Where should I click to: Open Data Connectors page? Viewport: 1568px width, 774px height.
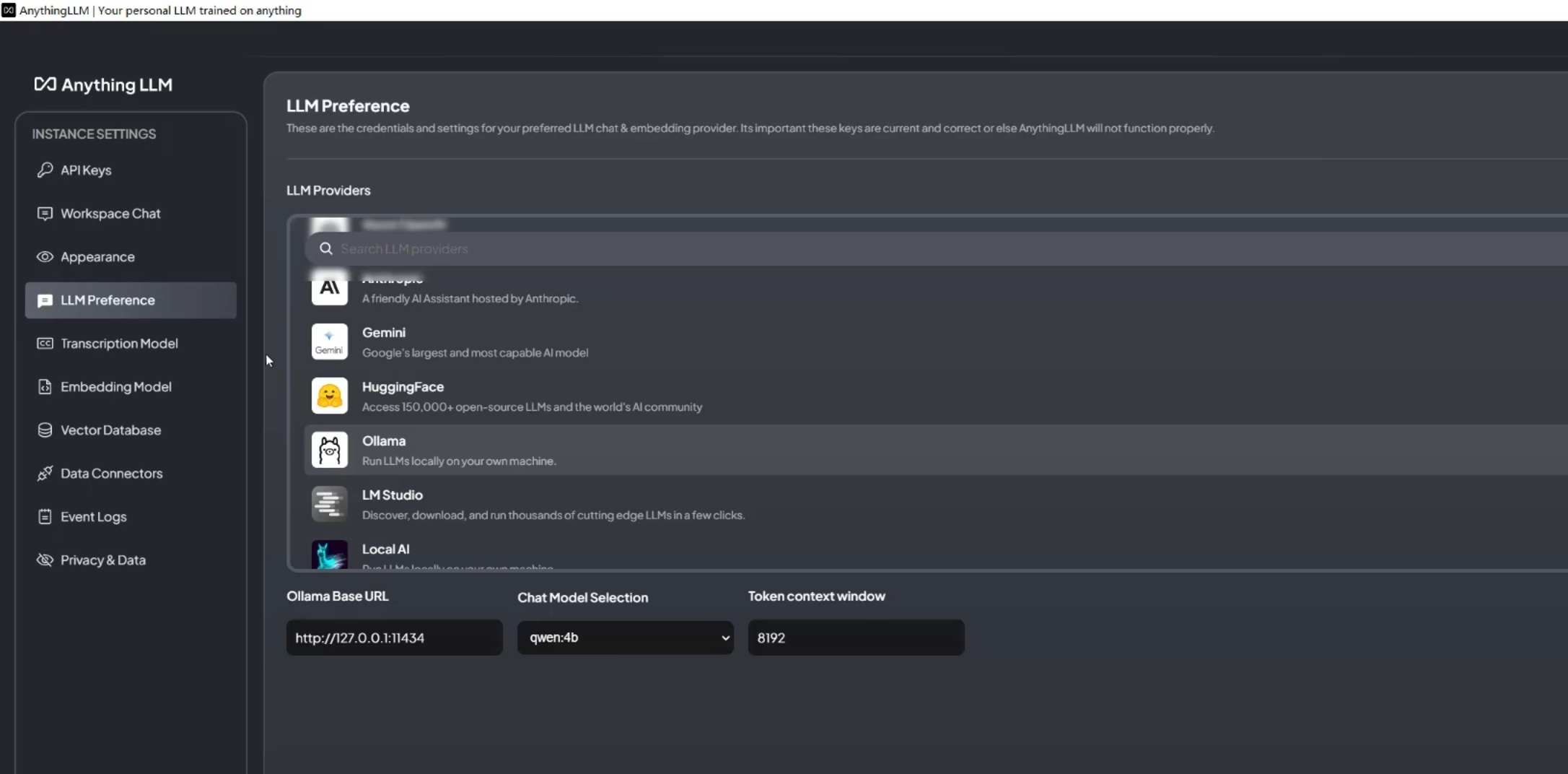(x=131, y=473)
